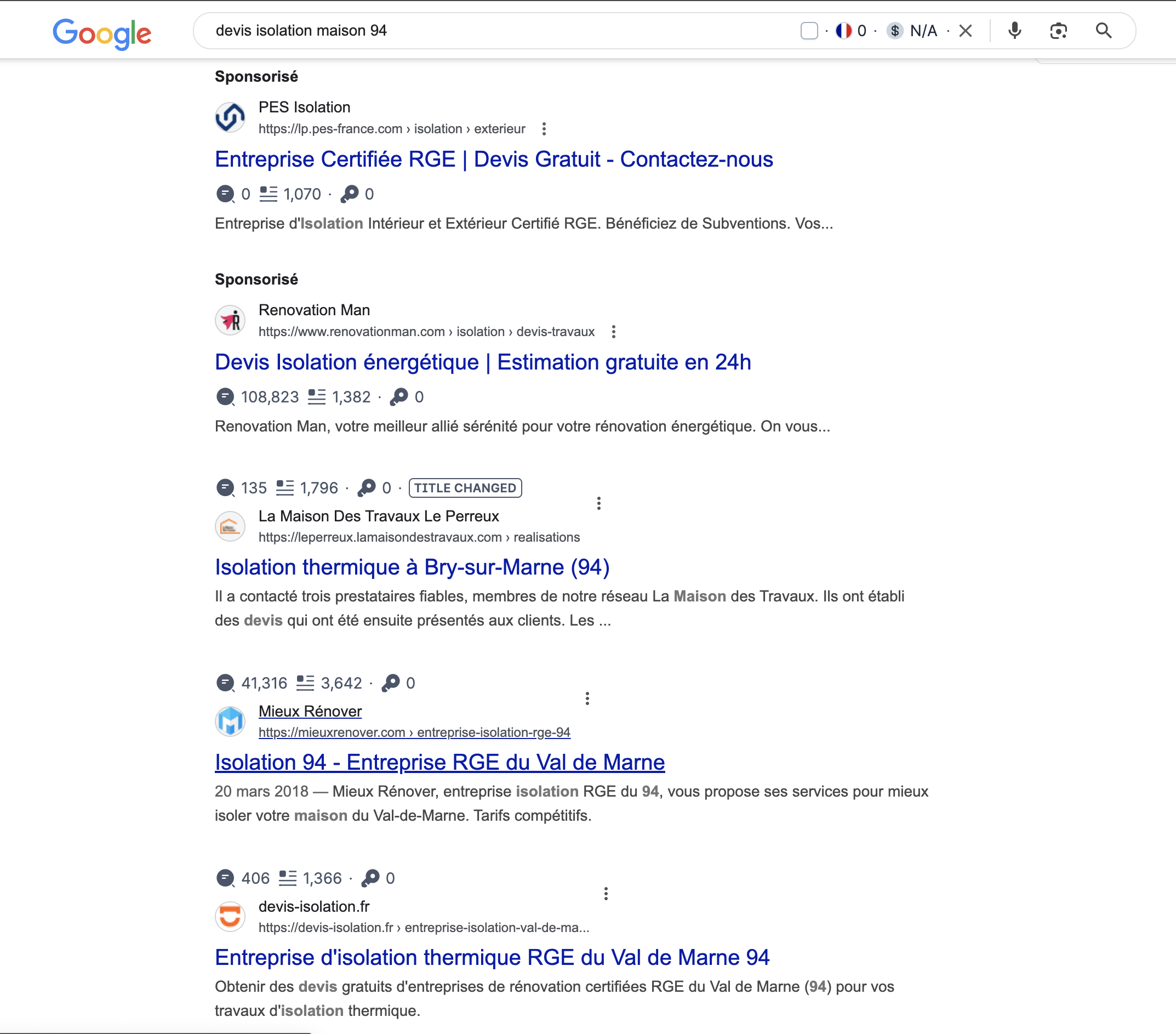Click the Renovation Man site name
1176x1034 pixels.
point(314,310)
